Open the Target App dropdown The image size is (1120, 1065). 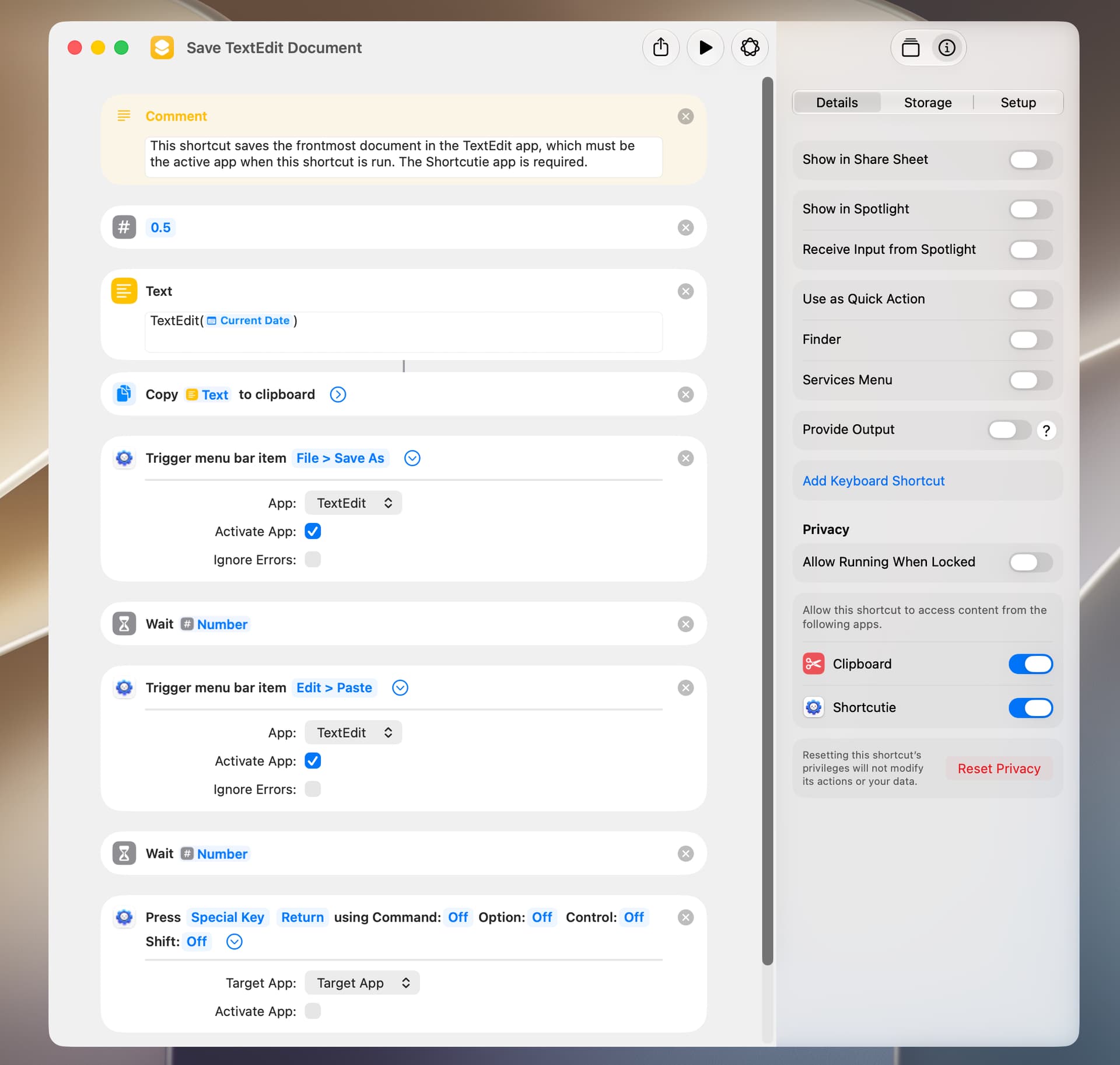click(x=362, y=983)
